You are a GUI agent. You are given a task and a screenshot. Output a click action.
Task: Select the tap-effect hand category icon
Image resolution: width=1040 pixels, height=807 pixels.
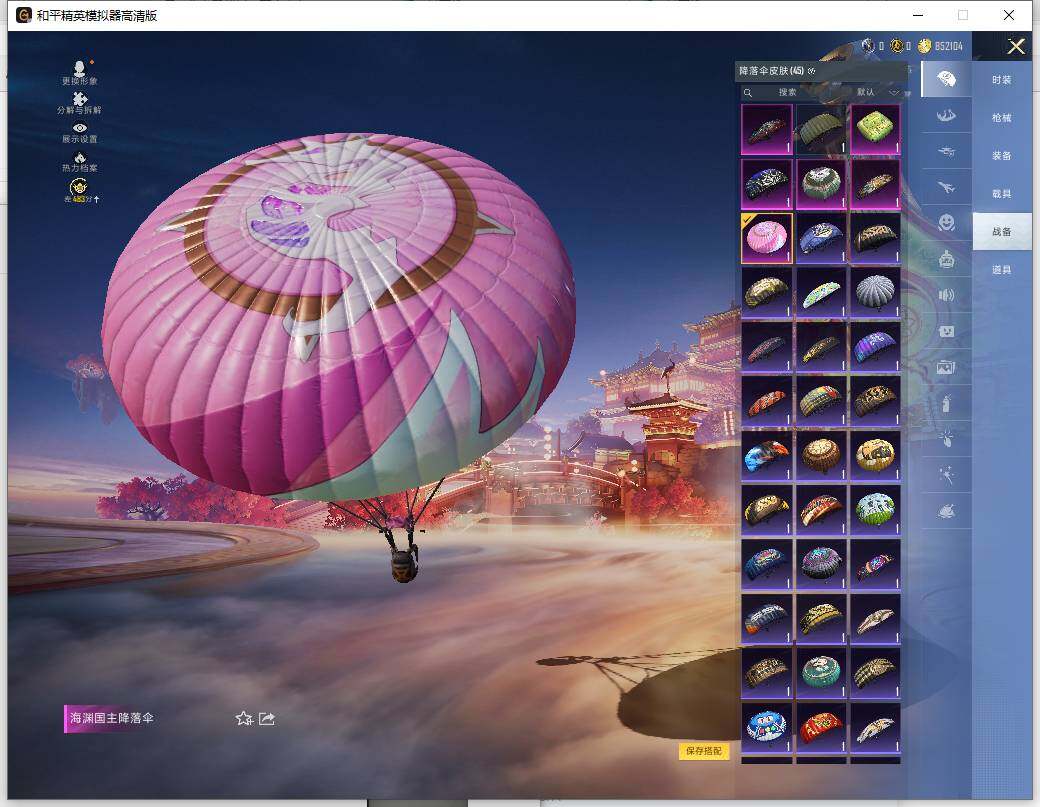pos(946,438)
